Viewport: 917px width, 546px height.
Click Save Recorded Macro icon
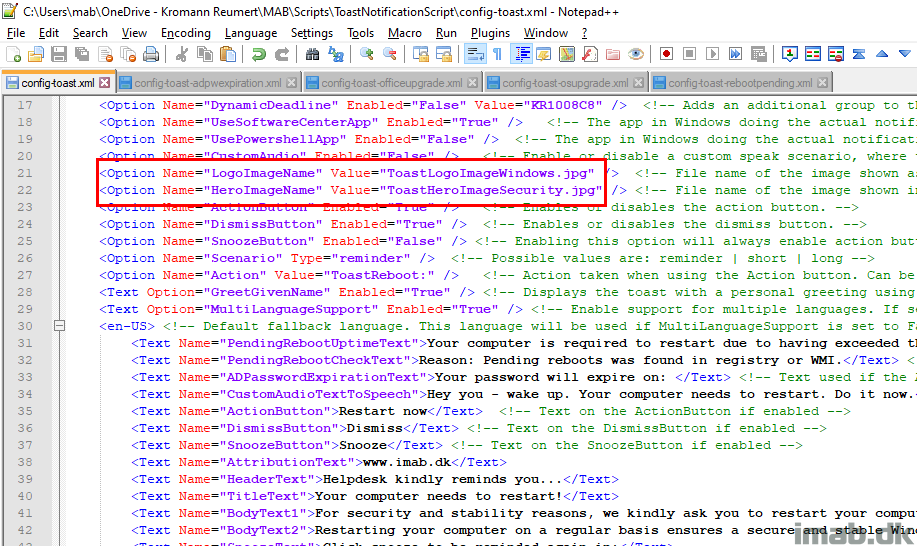click(x=759, y=54)
